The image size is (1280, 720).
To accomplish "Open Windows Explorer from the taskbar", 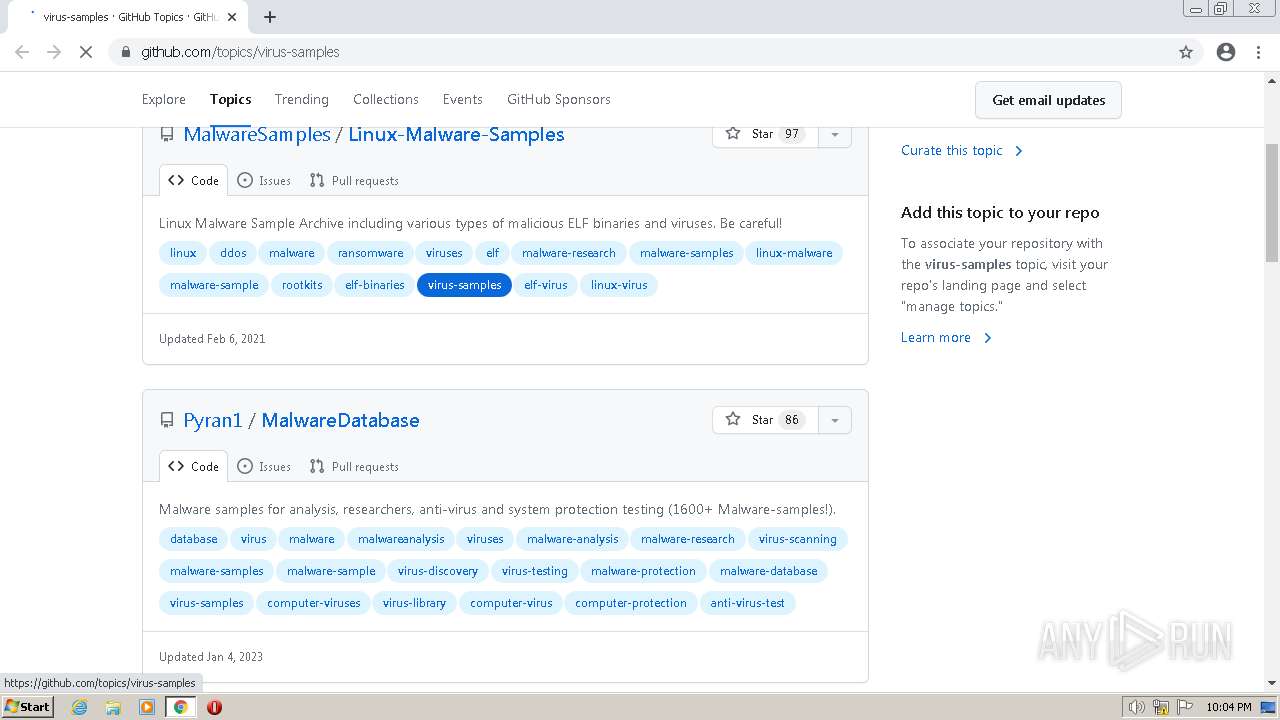I will pyautogui.click(x=113, y=707).
